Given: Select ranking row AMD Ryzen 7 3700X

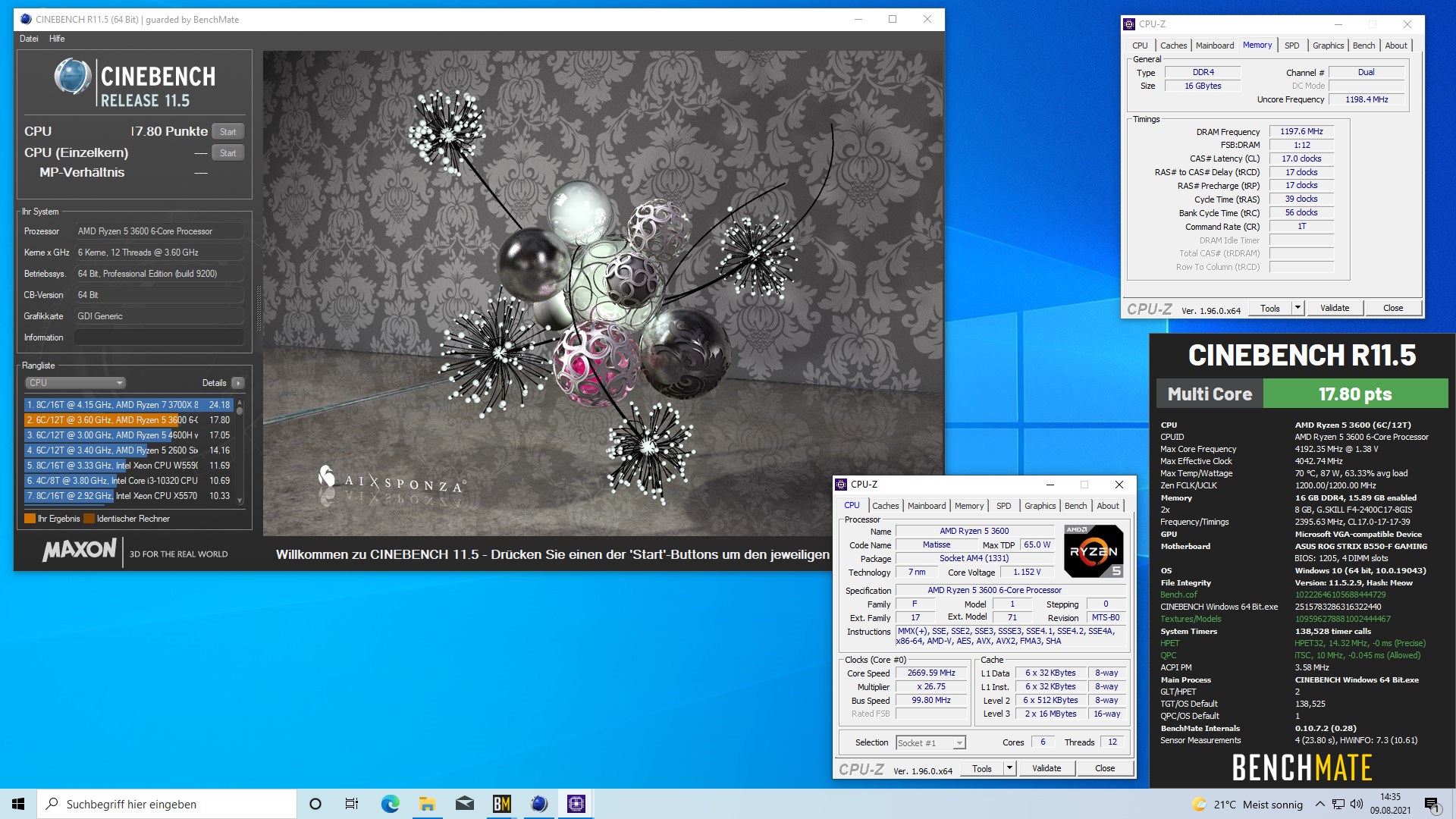Looking at the screenshot, I should [x=128, y=405].
